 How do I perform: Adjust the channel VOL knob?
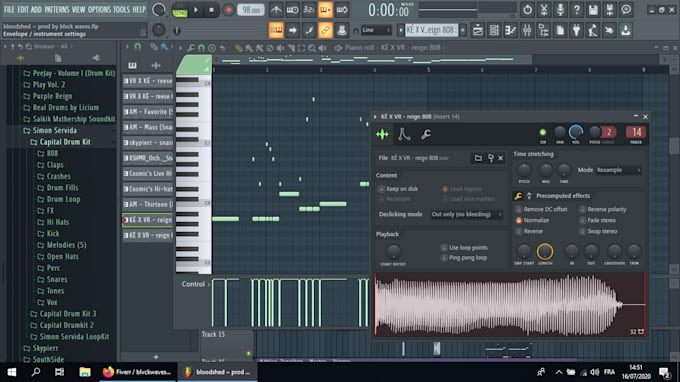pyautogui.click(x=576, y=132)
